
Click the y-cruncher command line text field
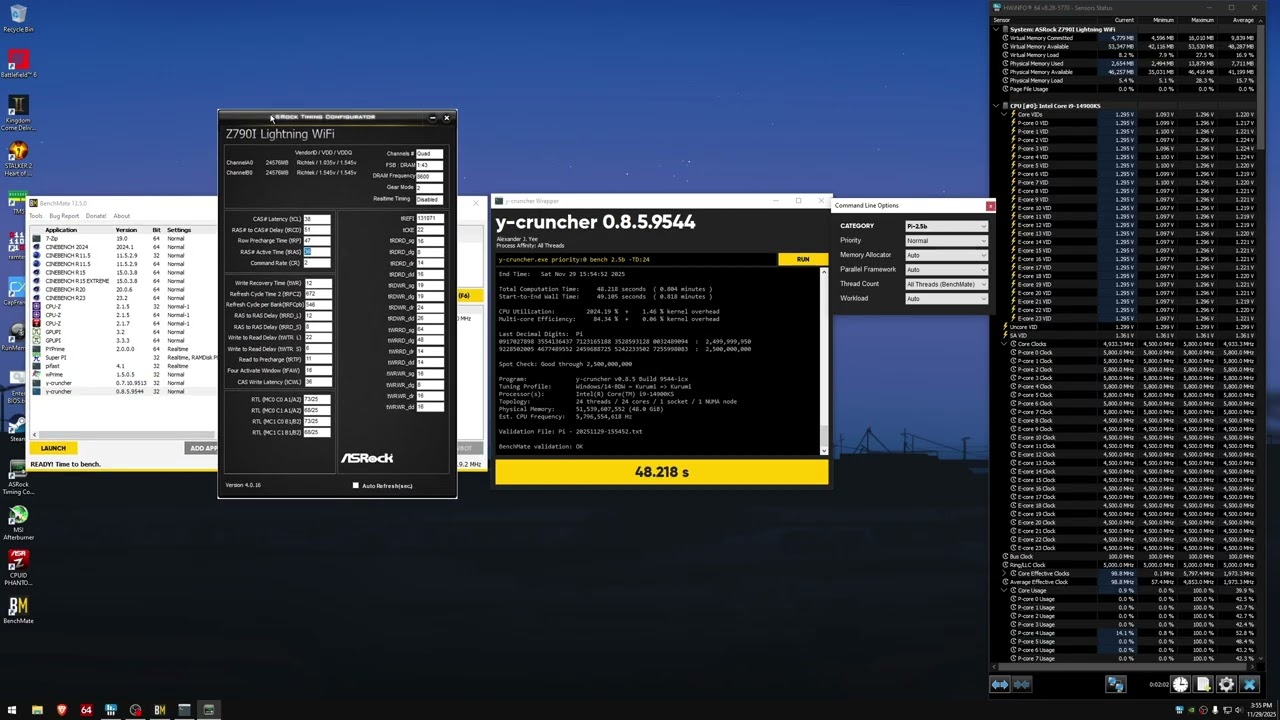[636, 260]
